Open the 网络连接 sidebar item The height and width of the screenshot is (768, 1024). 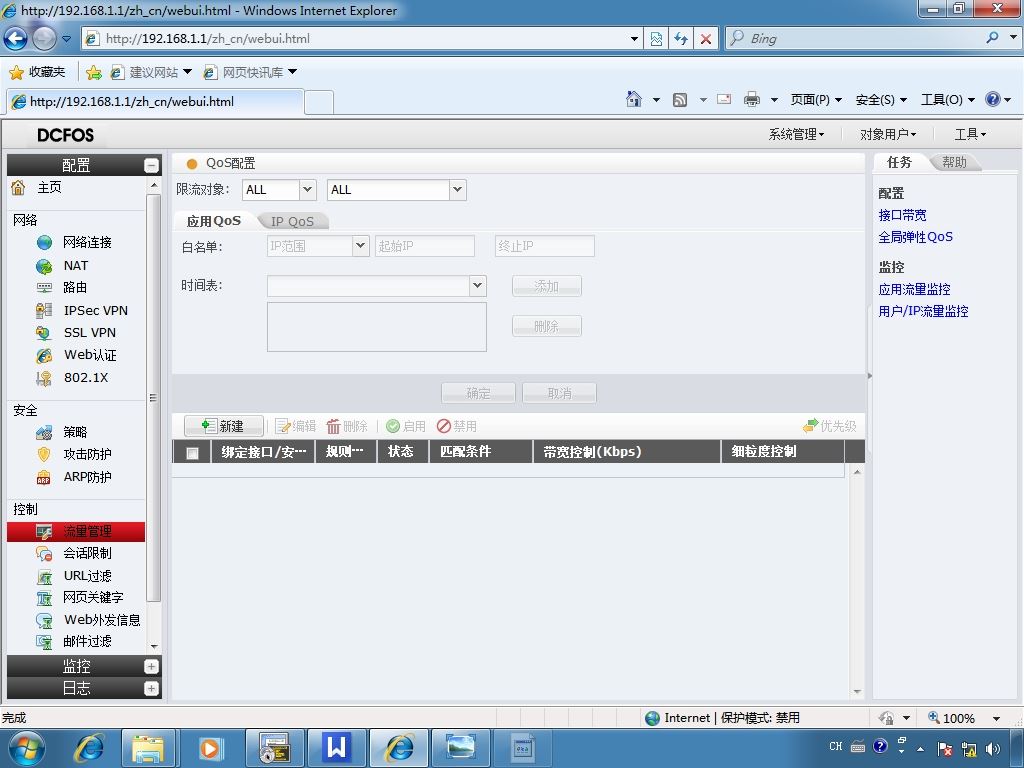click(87, 243)
